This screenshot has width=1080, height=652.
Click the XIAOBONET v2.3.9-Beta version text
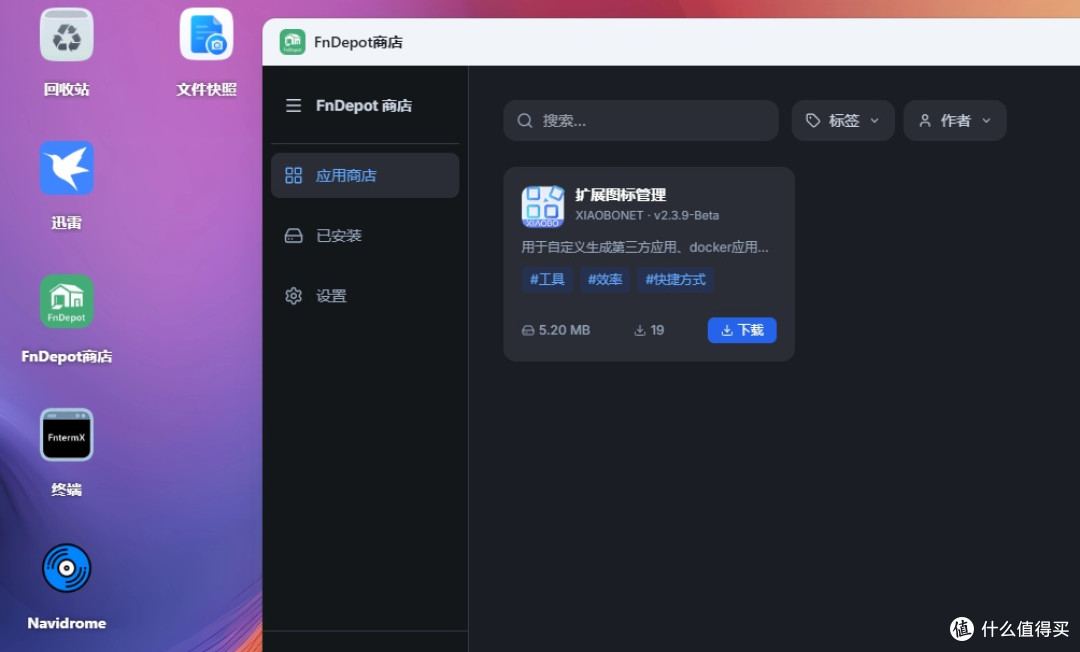(x=647, y=215)
